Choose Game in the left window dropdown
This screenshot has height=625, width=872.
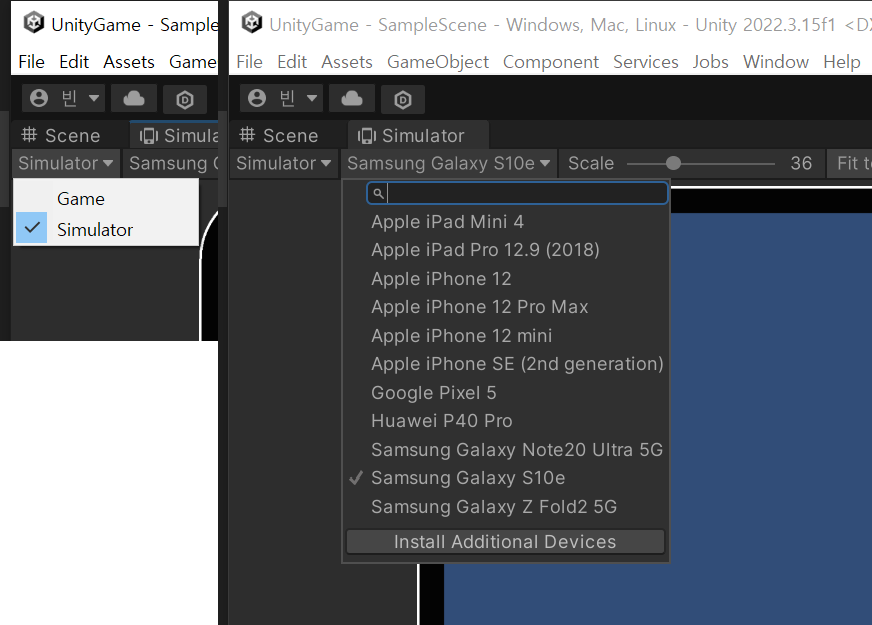[x=106, y=199]
